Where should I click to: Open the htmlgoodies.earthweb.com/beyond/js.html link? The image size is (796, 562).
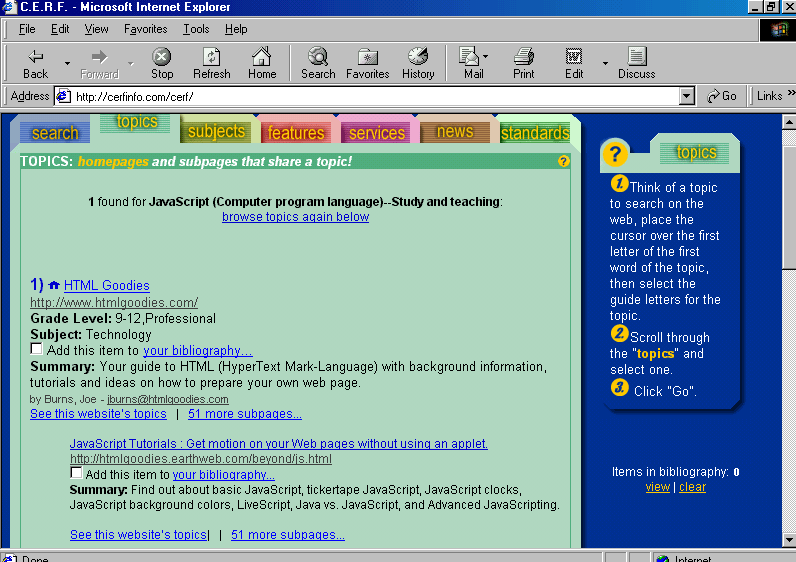(x=201, y=459)
